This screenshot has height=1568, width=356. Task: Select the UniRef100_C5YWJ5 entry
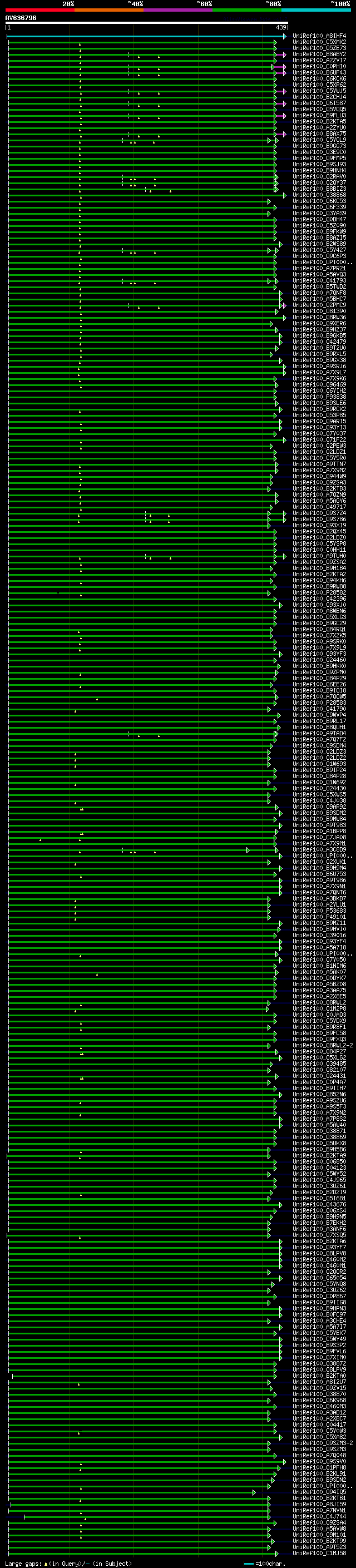(x=319, y=91)
